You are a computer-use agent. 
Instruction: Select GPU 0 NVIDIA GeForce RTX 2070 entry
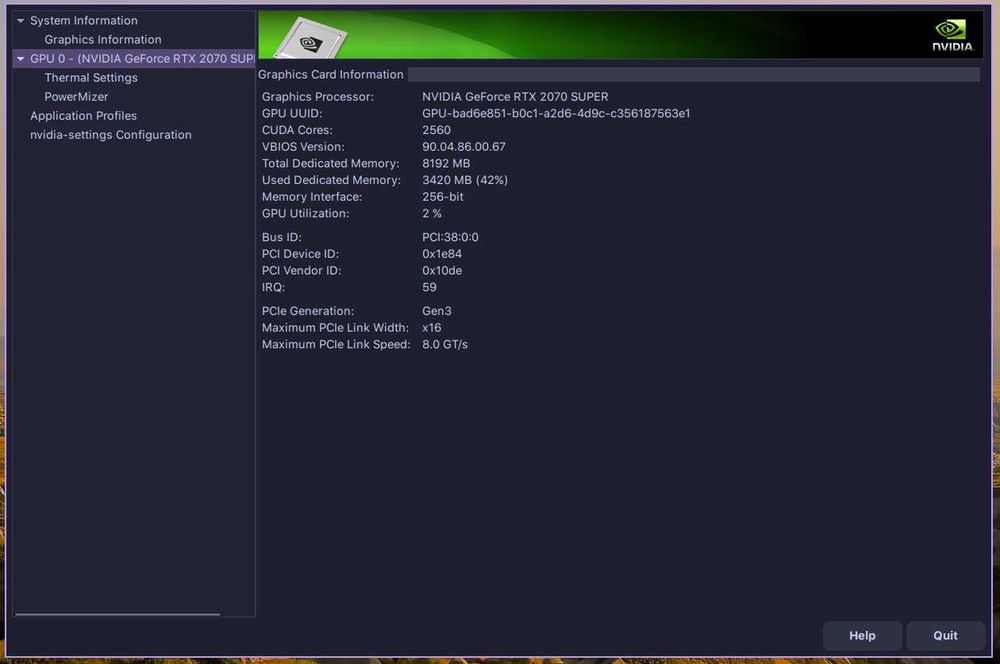click(134, 59)
